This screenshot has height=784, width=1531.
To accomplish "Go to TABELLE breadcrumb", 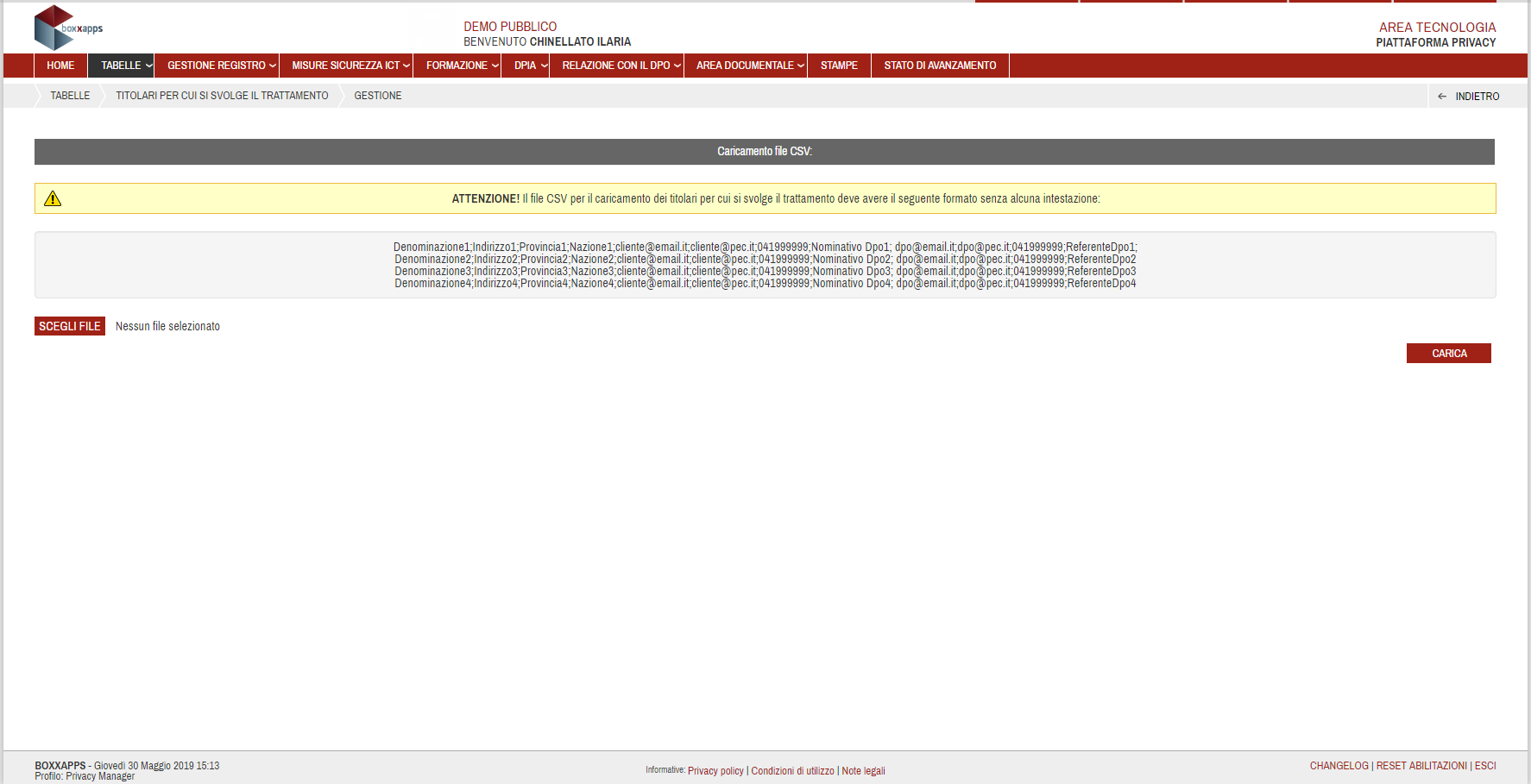I will tap(70, 96).
